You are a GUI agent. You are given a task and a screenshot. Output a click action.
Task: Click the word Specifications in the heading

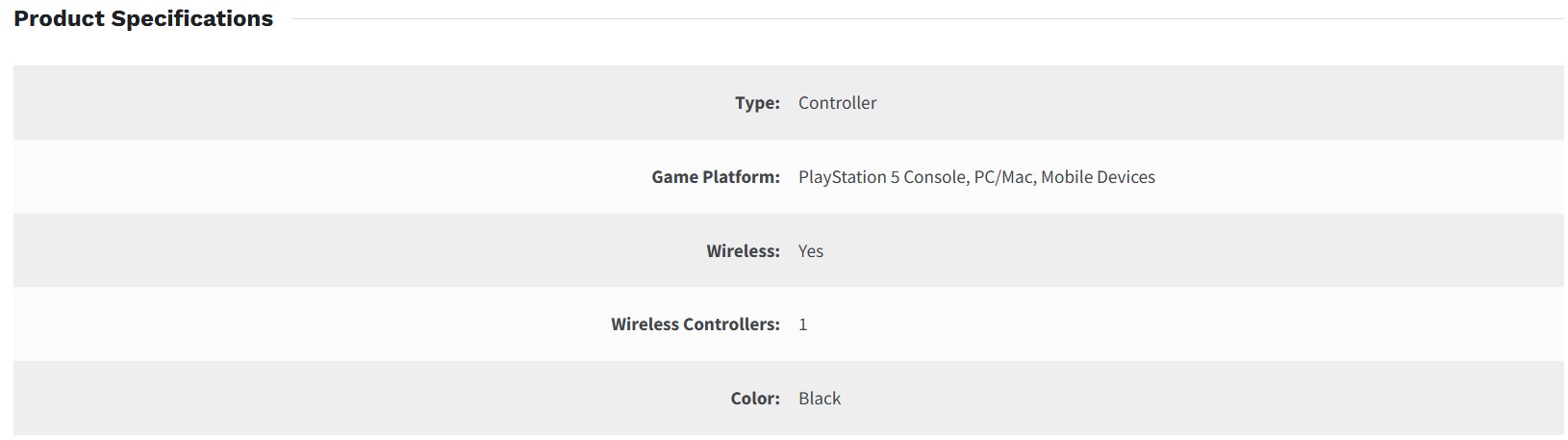[192, 19]
